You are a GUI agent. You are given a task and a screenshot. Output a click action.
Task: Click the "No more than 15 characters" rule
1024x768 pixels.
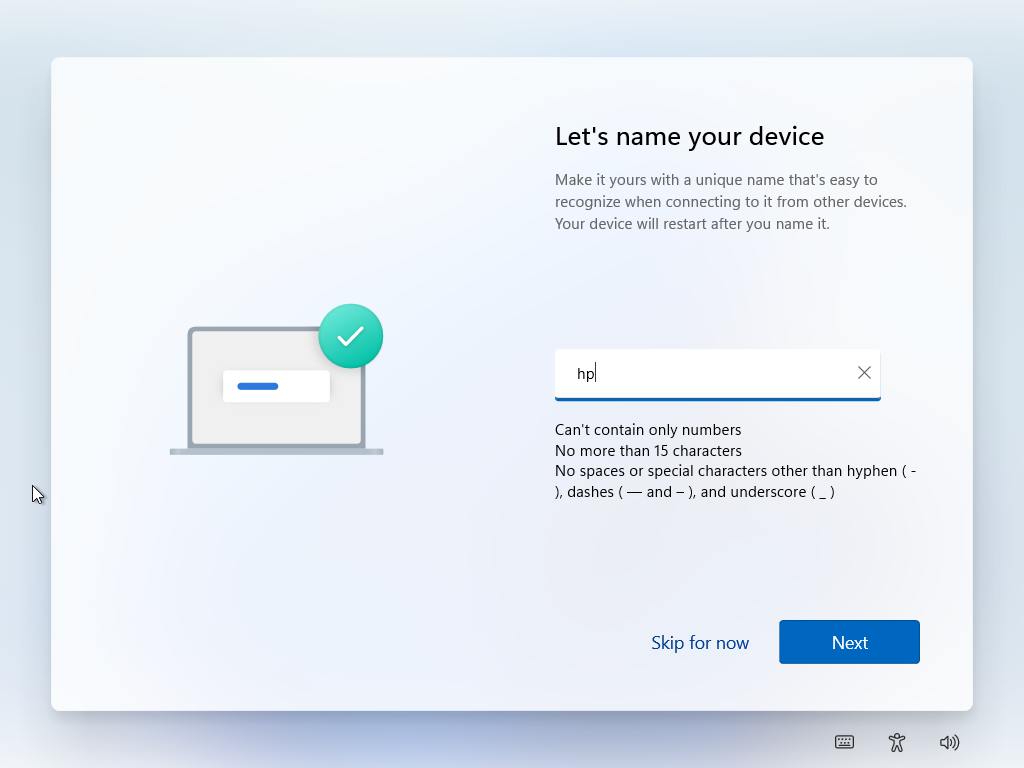point(648,451)
